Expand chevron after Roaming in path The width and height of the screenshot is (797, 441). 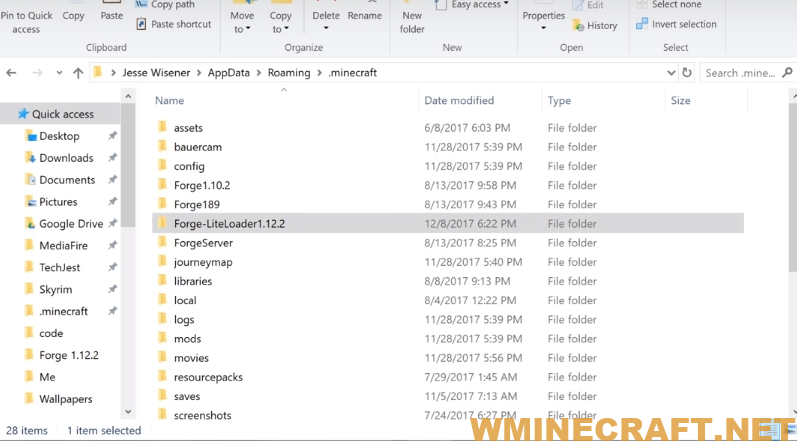click(x=319, y=73)
